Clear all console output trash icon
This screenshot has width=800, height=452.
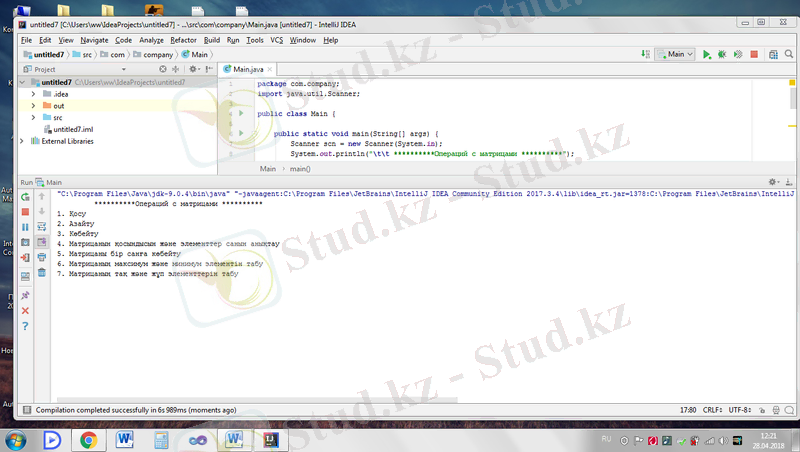click(x=42, y=272)
